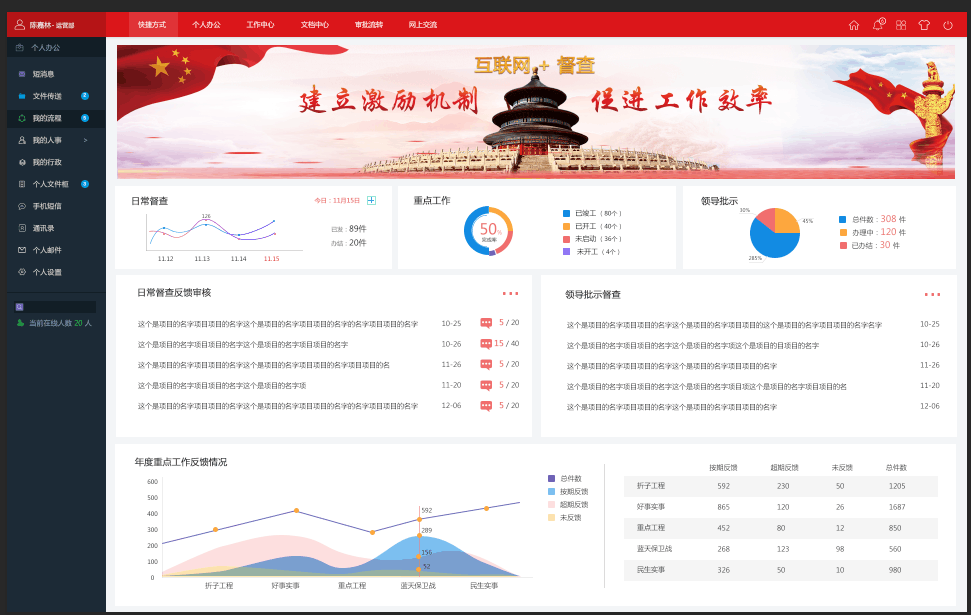Open the 个人邮件 icon in sidebar
The height and width of the screenshot is (615, 971).
click(x=24, y=251)
